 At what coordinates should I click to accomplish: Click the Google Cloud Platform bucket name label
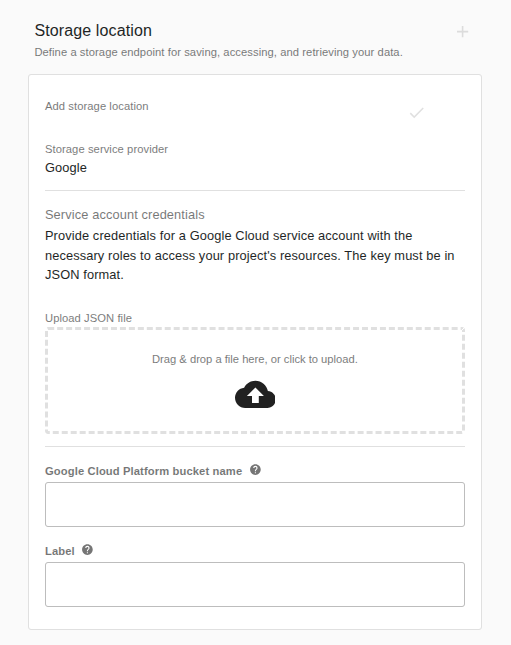tap(144, 471)
